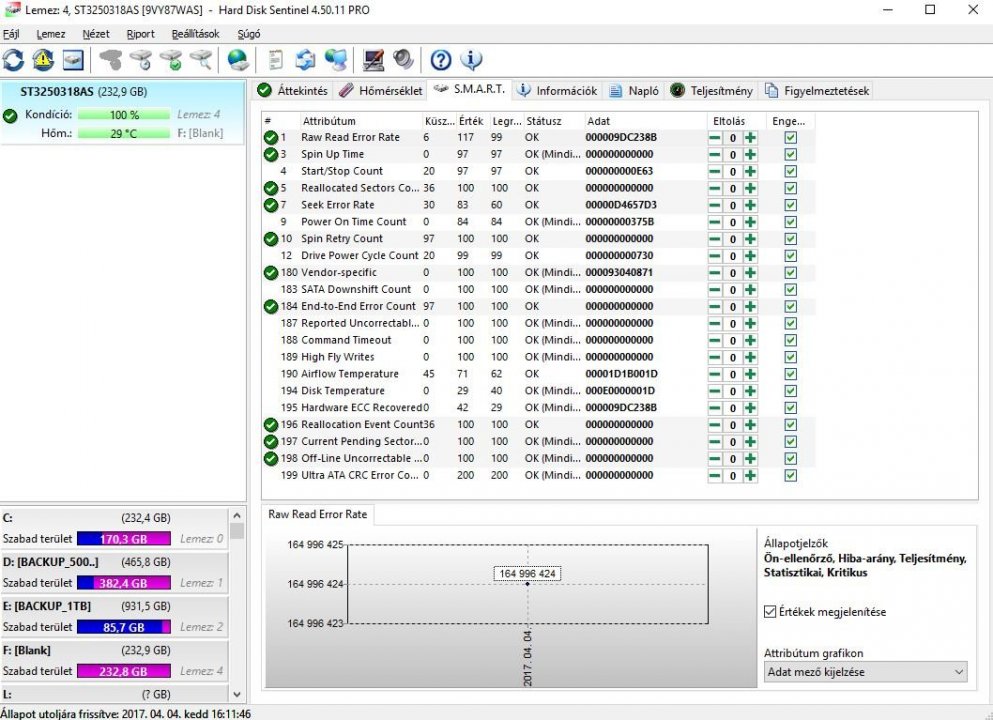The height and width of the screenshot is (720, 993).
Task: Click green check icon next to Kondíció
Action: pos(9,116)
